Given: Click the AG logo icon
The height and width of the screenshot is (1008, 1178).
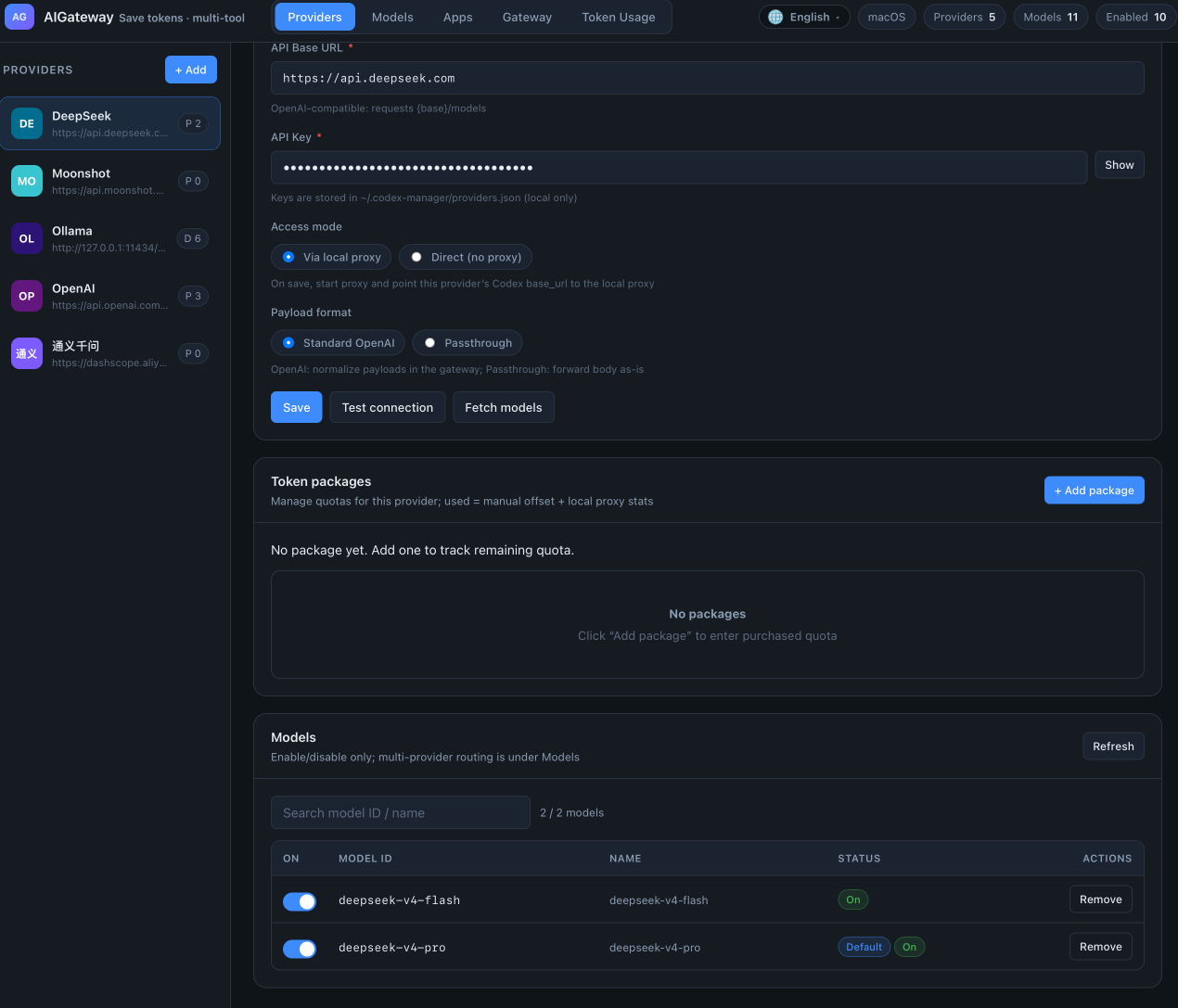Looking at the screenshot, I should point(19,17).
